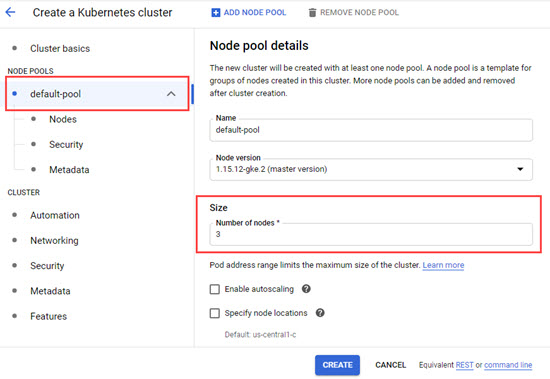Click the Add Node Pool plus icon
The image size is (550, 379).
click(215, 13)
